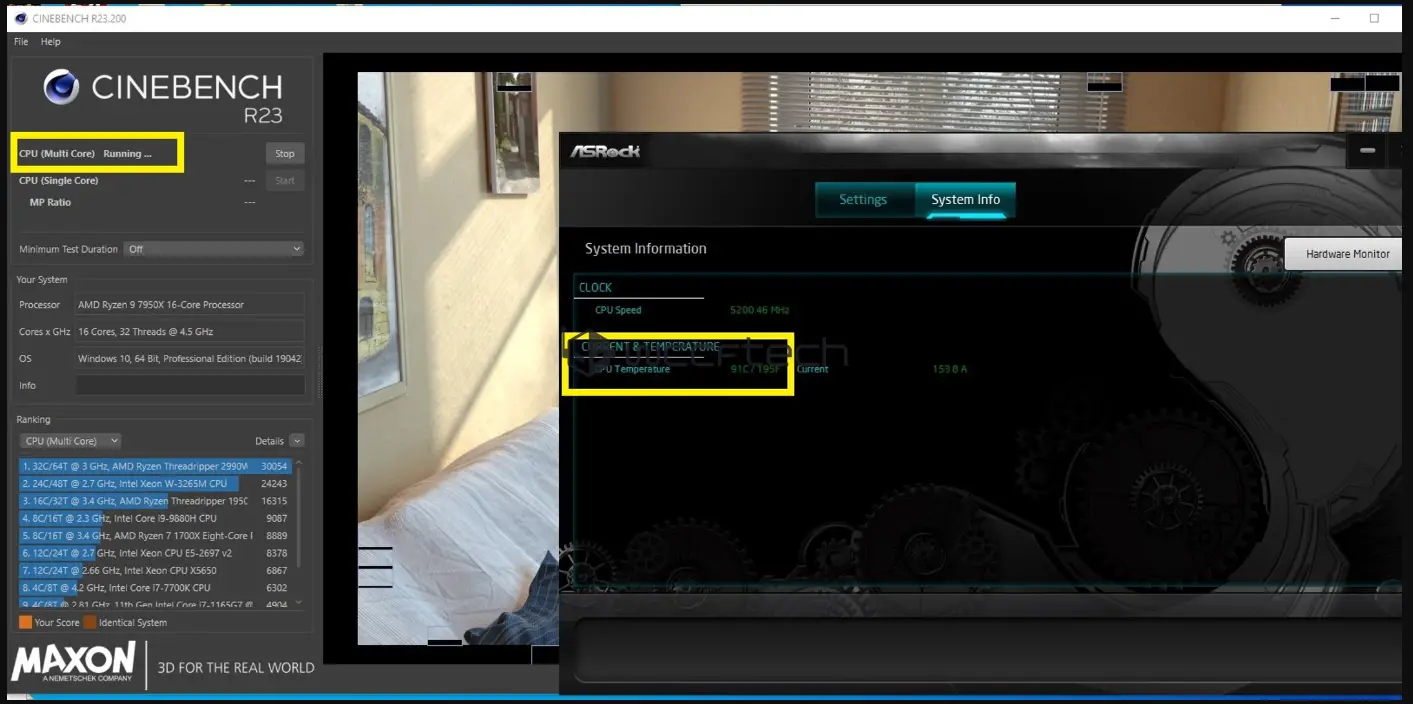The height and width of the screenshot is (704, 1413).
Task: Click the minimize icon on the ASRock window
Action: pyautogui.click(x=1366, y=150)
